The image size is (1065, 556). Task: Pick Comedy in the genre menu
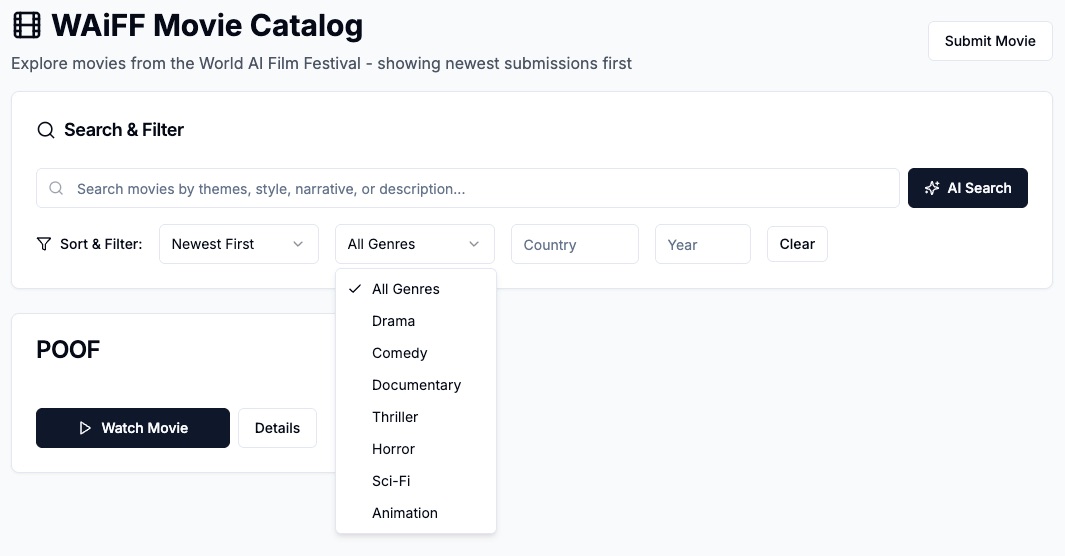coord(399,353)
